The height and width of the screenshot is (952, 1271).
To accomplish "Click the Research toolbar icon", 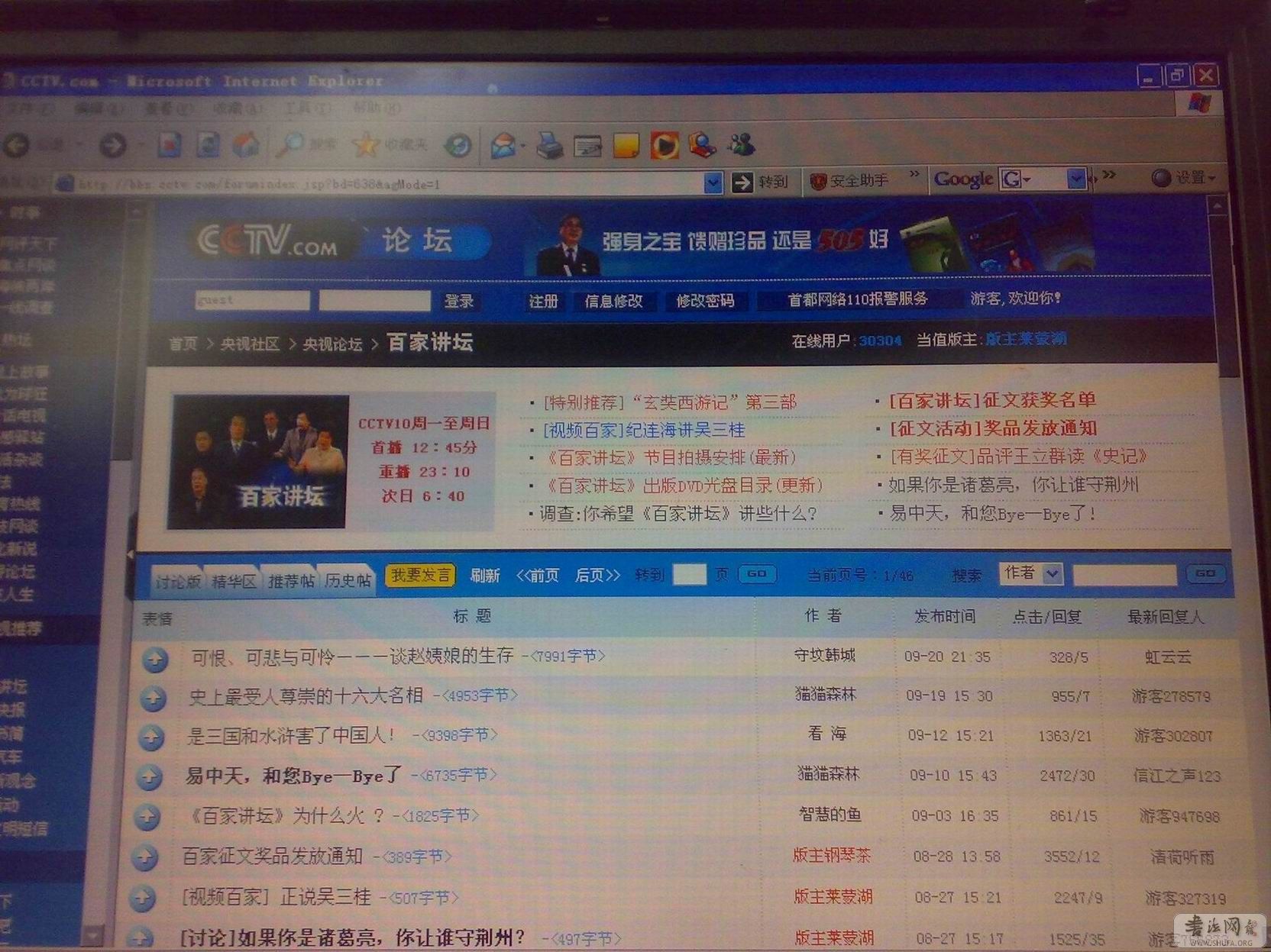I will tap(702, 144).
